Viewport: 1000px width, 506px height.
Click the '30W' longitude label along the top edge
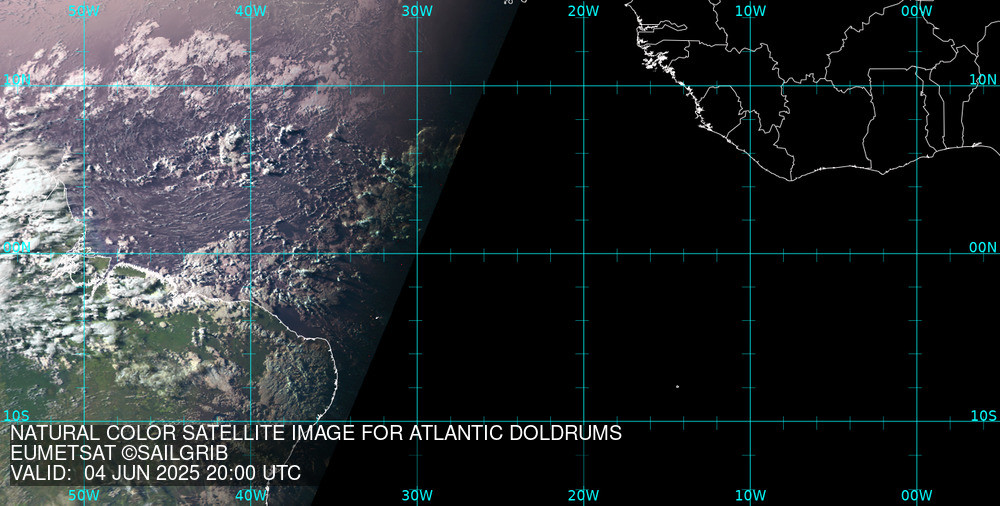tap(417, 11)
